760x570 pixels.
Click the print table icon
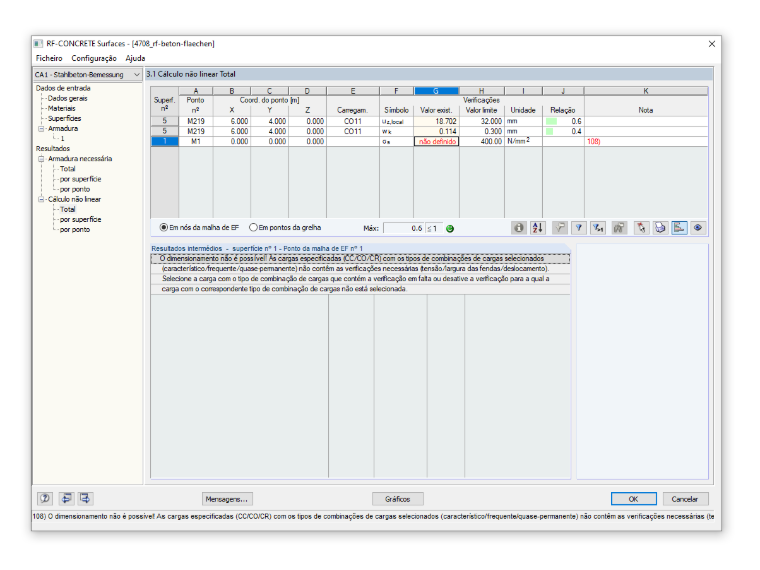click(x=660, y=228)
